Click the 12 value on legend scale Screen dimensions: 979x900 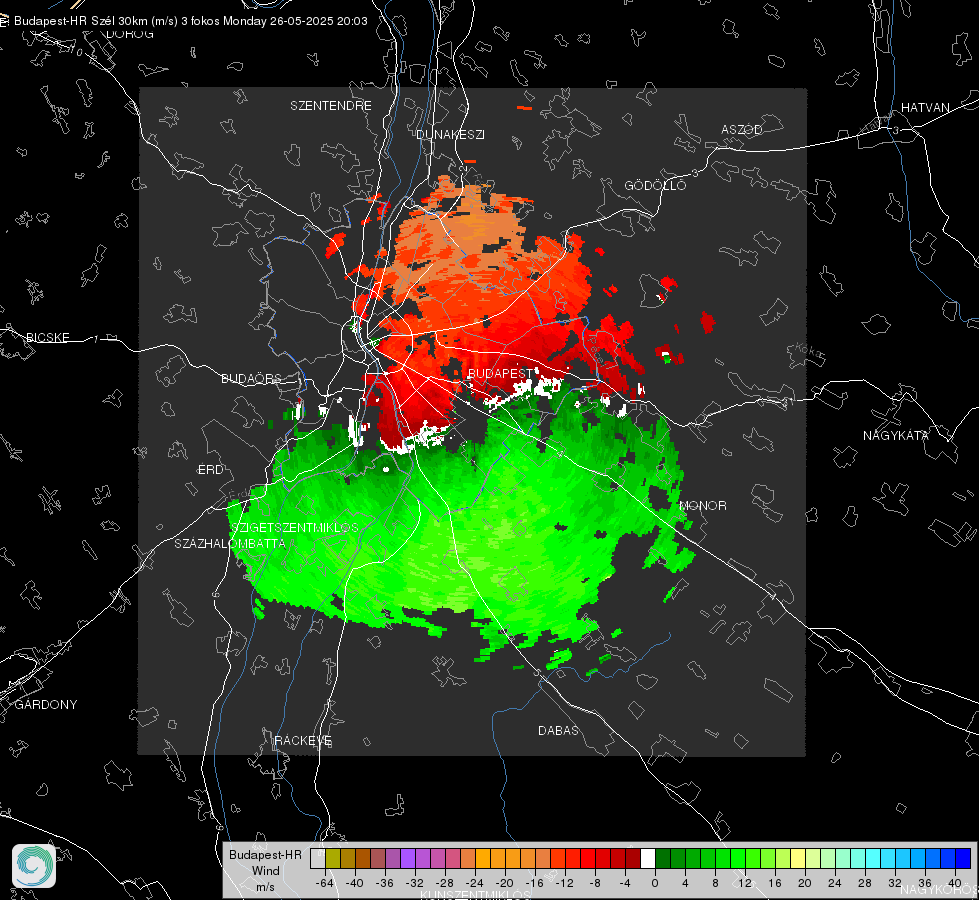click(744, 883)
